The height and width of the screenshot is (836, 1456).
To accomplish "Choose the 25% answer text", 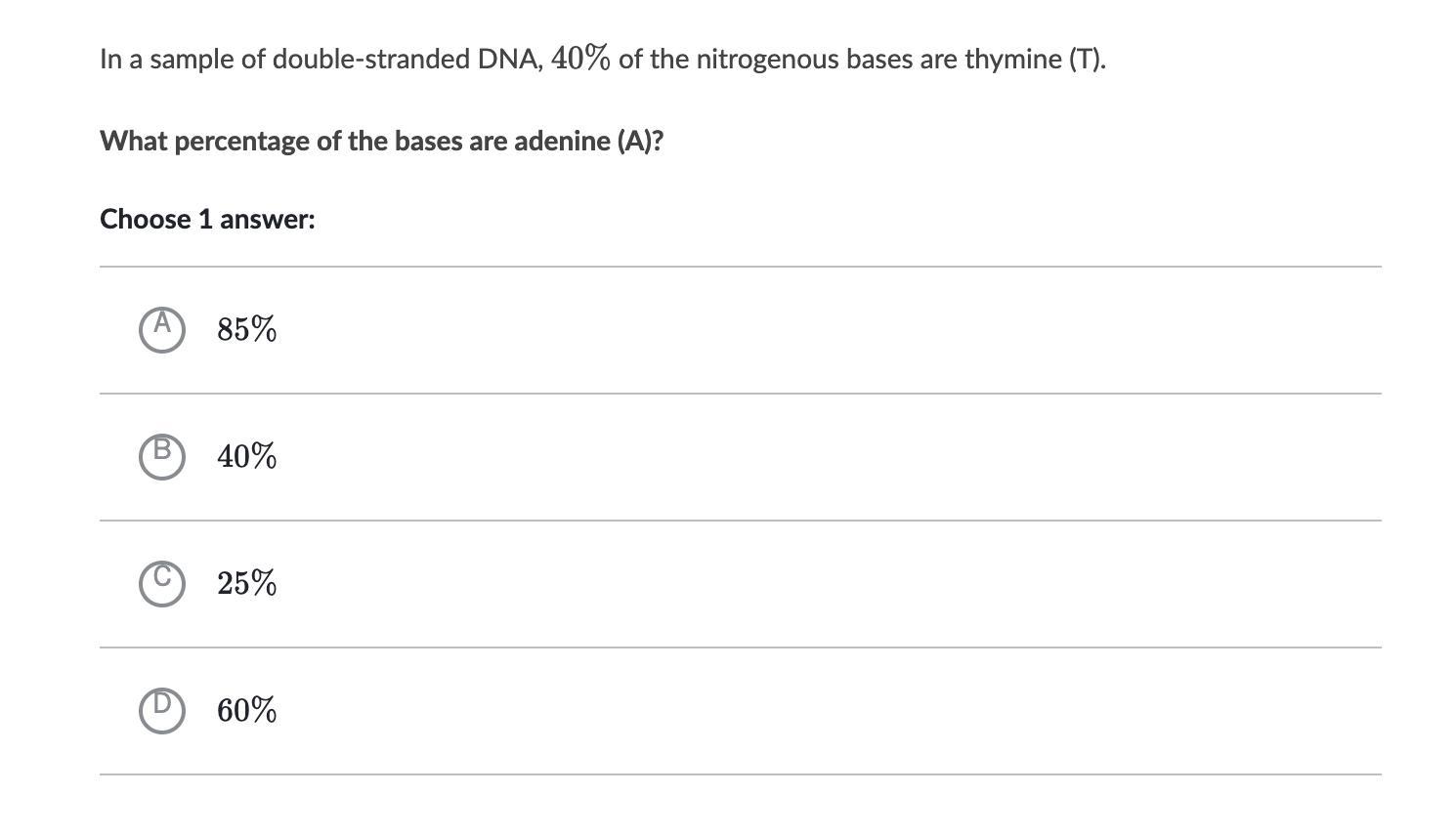I will [x=247, y=583].
